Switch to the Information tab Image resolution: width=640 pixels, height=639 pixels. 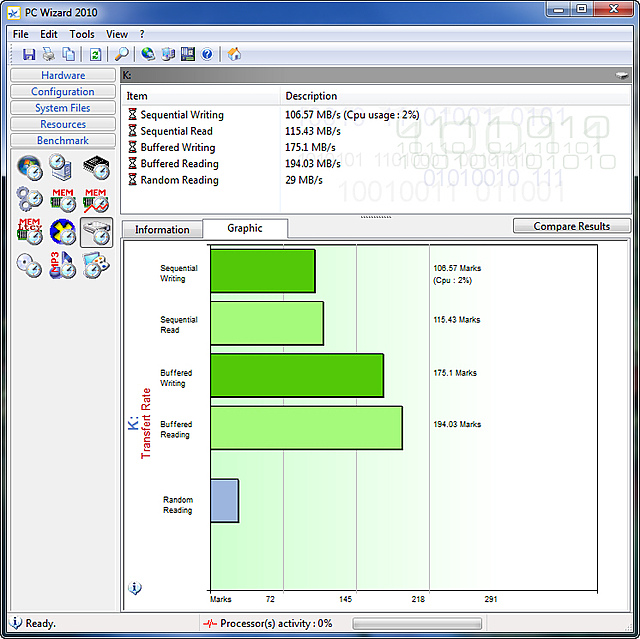[162, 230]
